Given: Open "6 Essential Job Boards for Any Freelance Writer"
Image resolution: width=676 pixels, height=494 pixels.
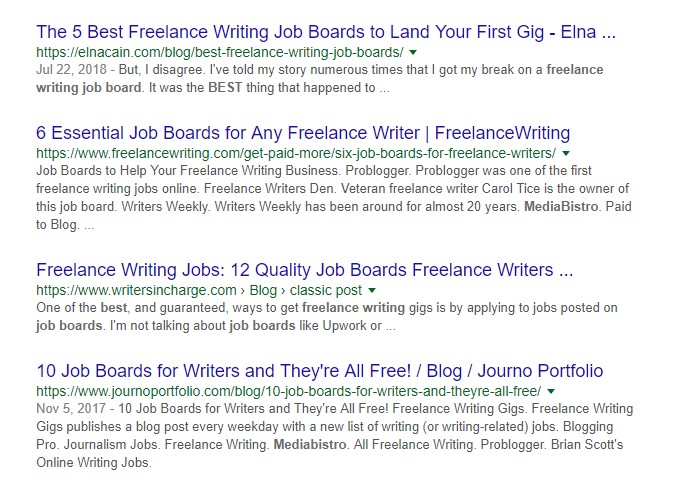Looking at the screenshot, I should pos(303,133).
